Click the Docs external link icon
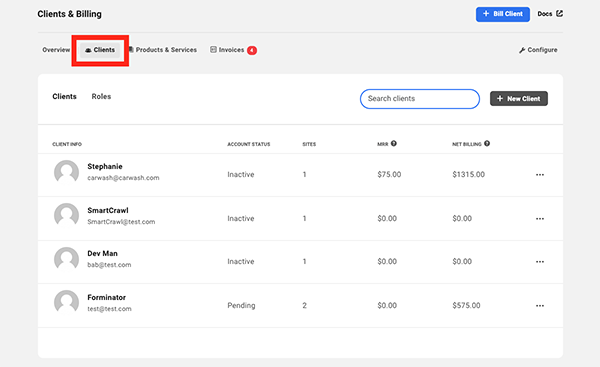Viewport: 600px width, 367px height. tap(559, 14)
